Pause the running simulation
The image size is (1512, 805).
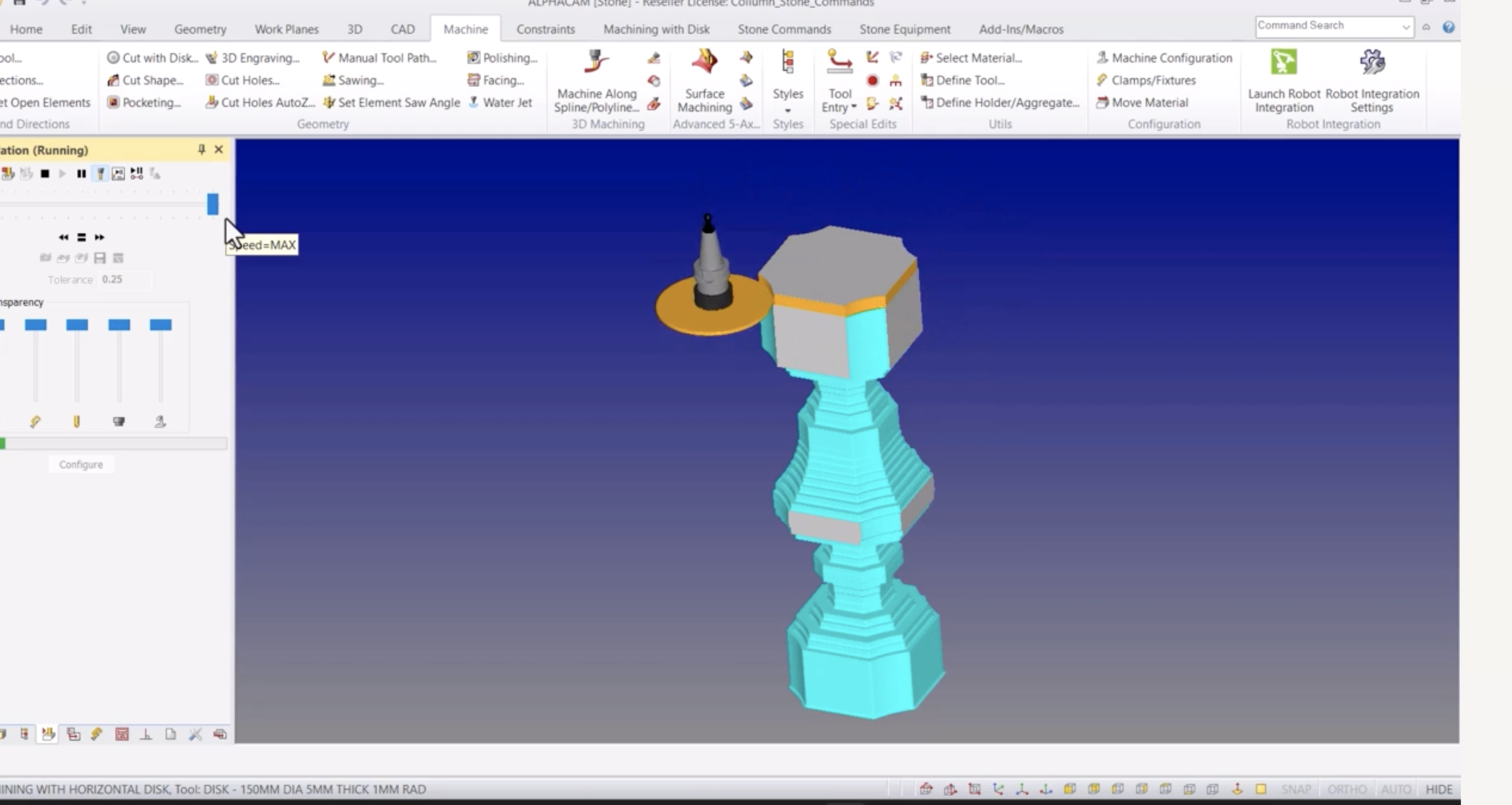point(81,174)
